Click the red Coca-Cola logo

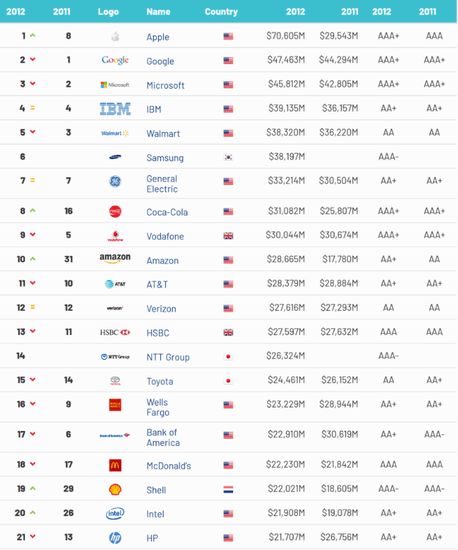pyautogui.click(x=115, y=212)
